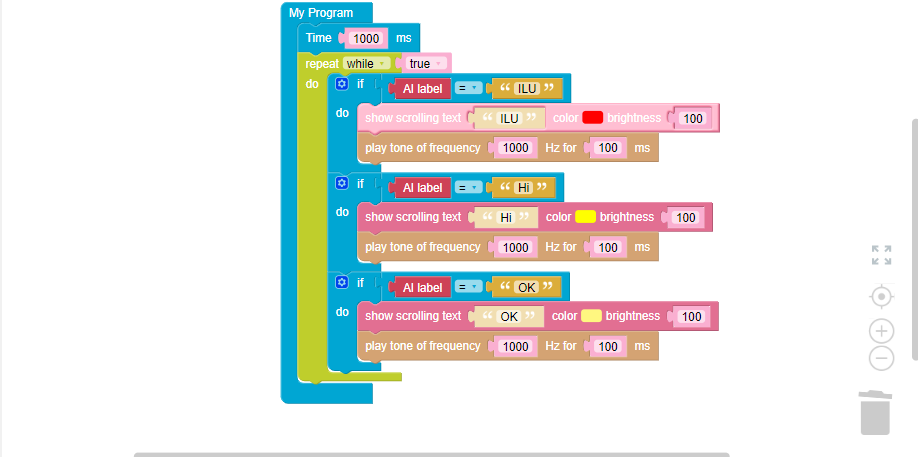The height and width of the screenshot is (457, 918).
Task: Select the 'play tone of frequency' label under Hi
Action: pos(423,247)
